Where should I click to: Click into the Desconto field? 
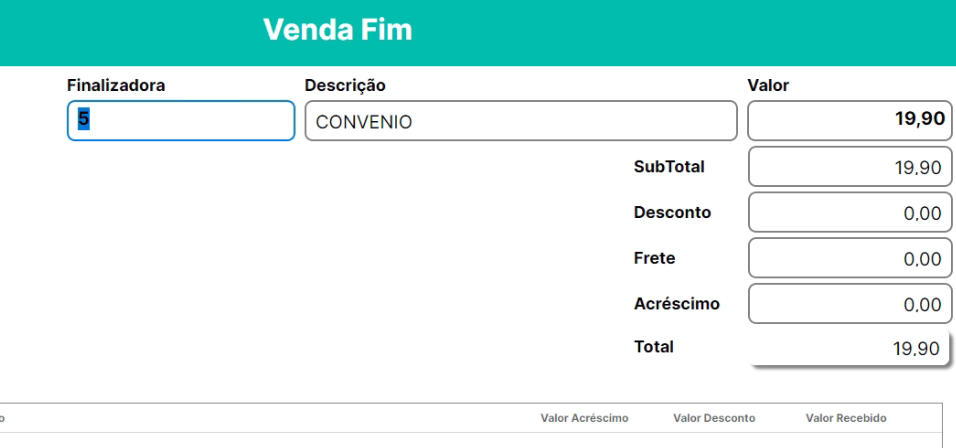click(x=849, y=213)
